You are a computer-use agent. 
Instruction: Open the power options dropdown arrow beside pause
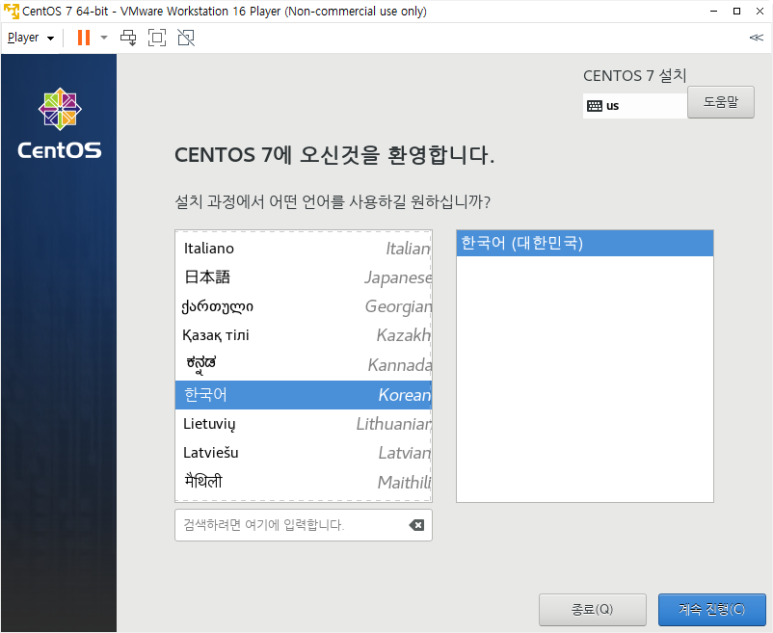point(104,37)
